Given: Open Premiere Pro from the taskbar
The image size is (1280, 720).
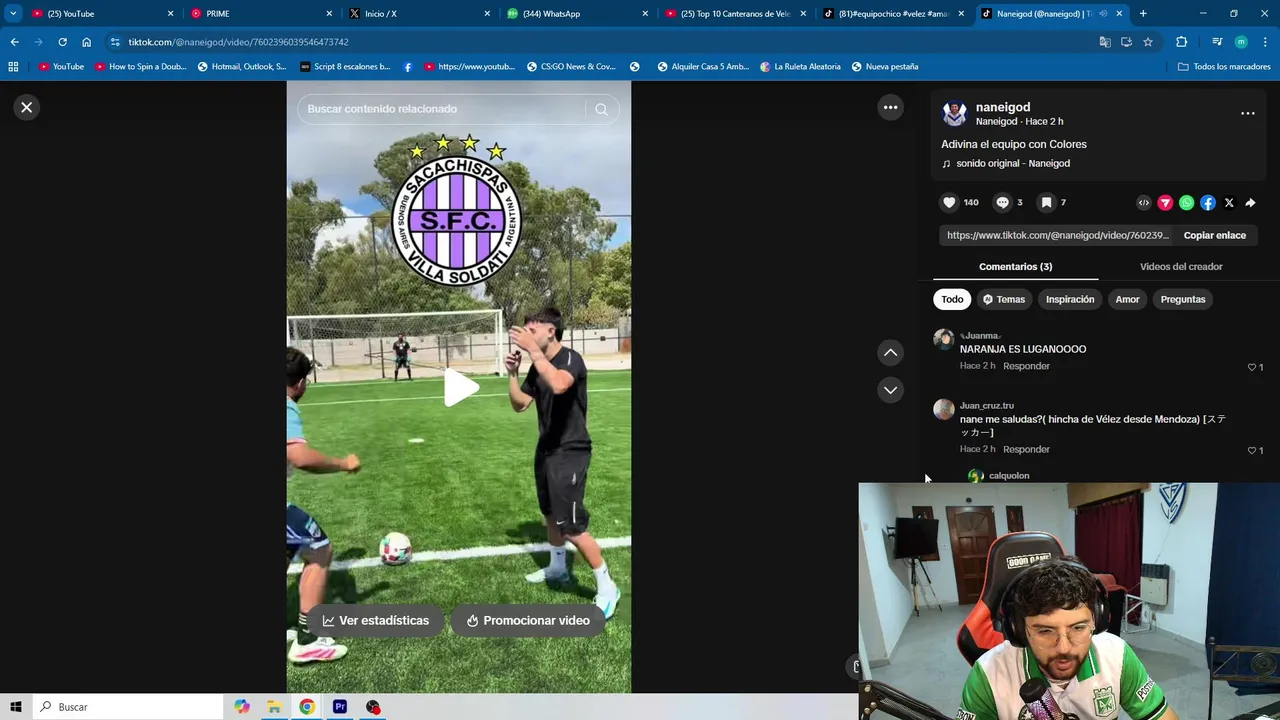Looking at the screenshot, I should 340,707.
